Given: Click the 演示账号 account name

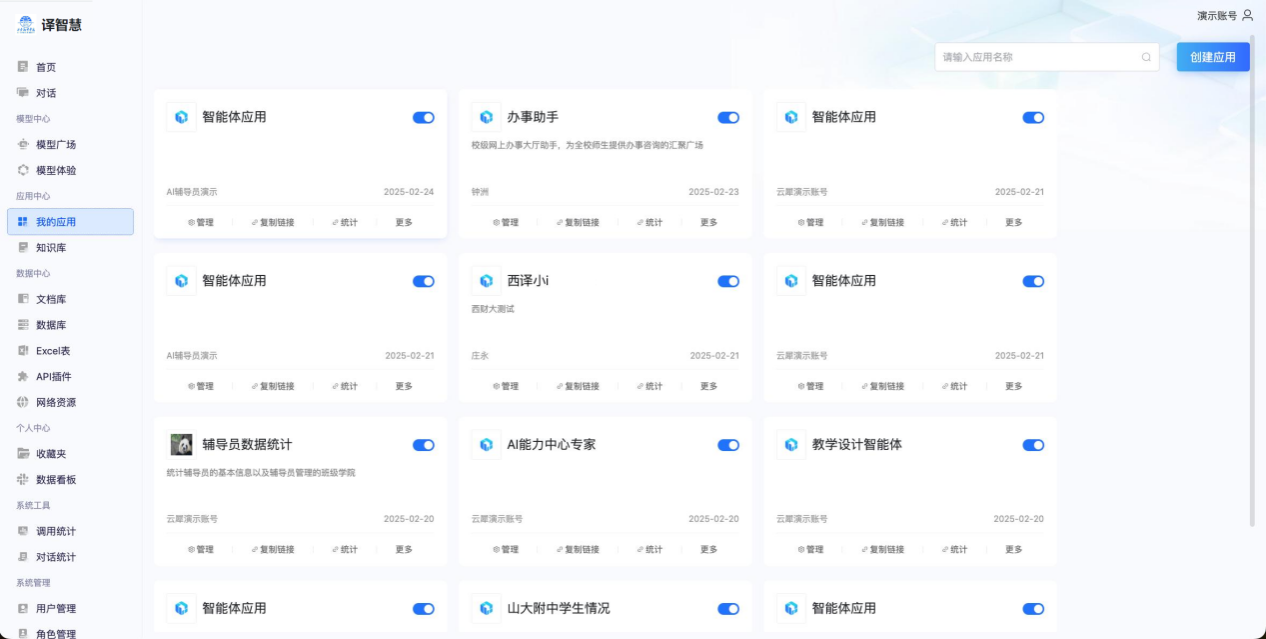Looking at the screenshot, I should (x=1217, y=16).
